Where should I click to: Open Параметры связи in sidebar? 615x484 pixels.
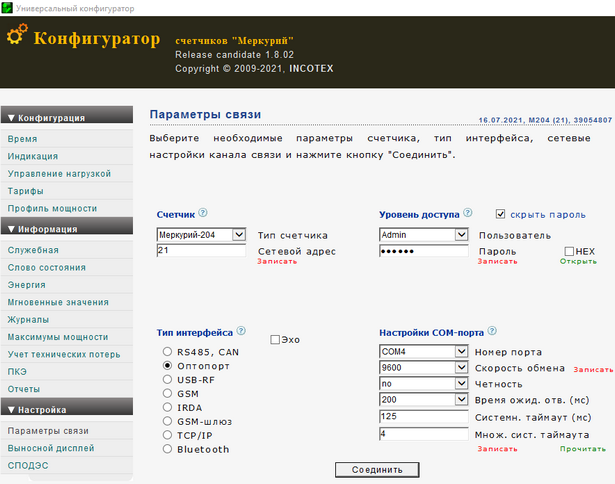pos(67,431)
